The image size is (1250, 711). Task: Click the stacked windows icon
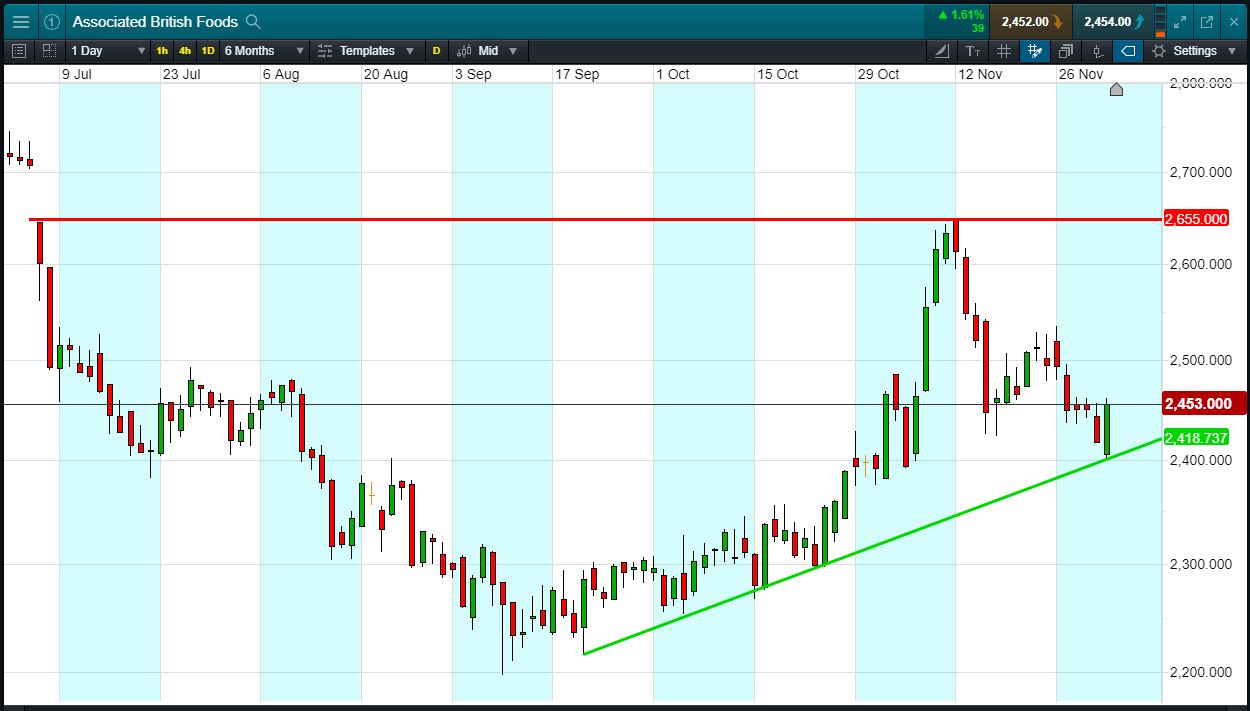[x=1066, y=50]
